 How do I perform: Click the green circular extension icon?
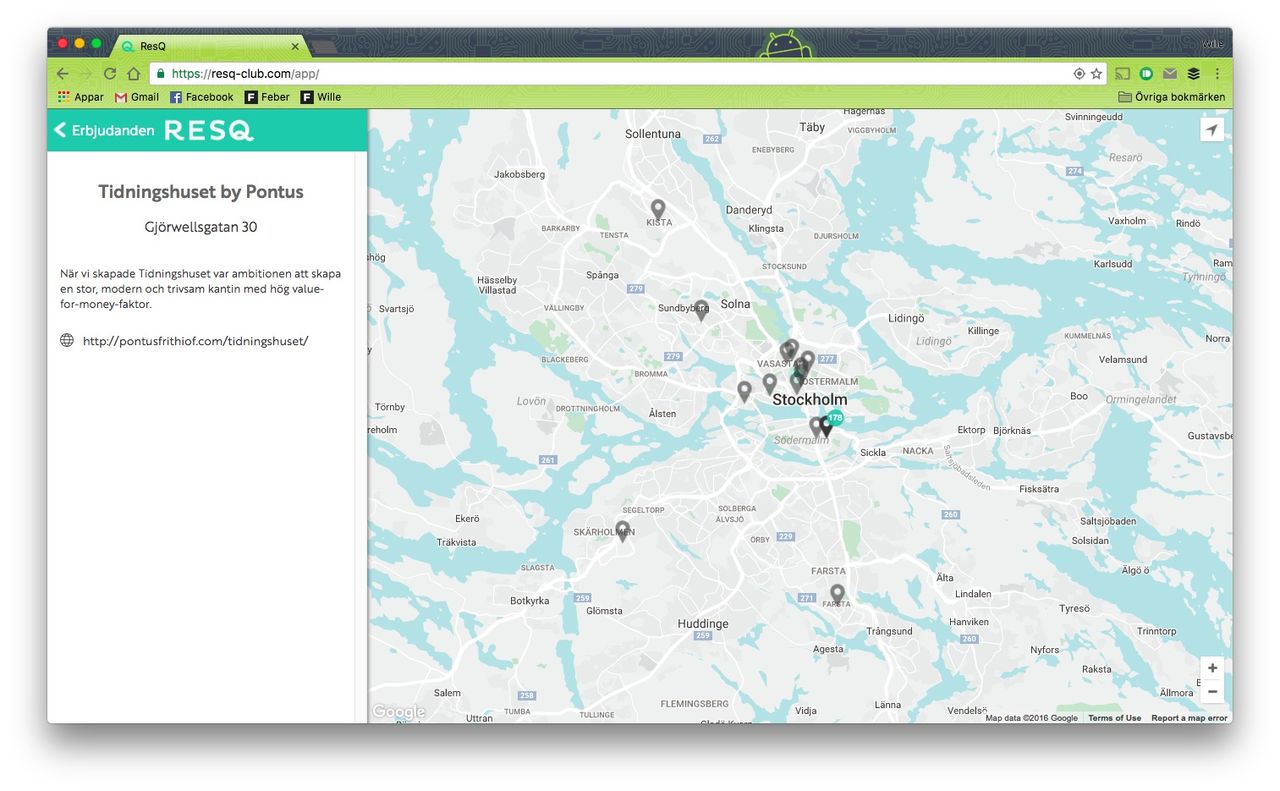point(1147,74)
